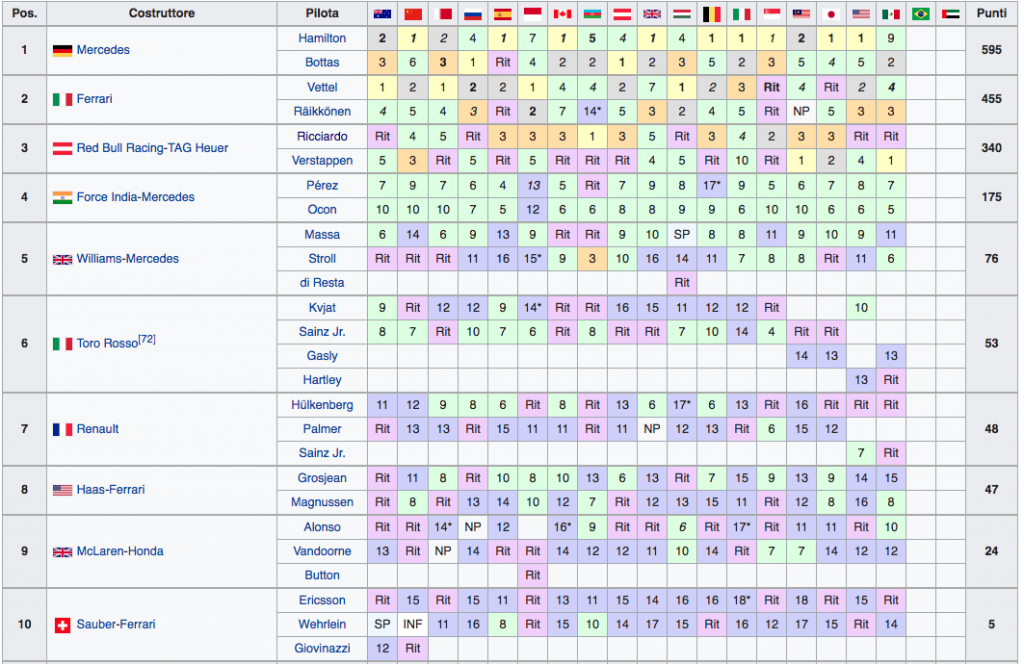Open driver link Hamilton
The image size is (1024, 664).
click(x=322, y=38)
